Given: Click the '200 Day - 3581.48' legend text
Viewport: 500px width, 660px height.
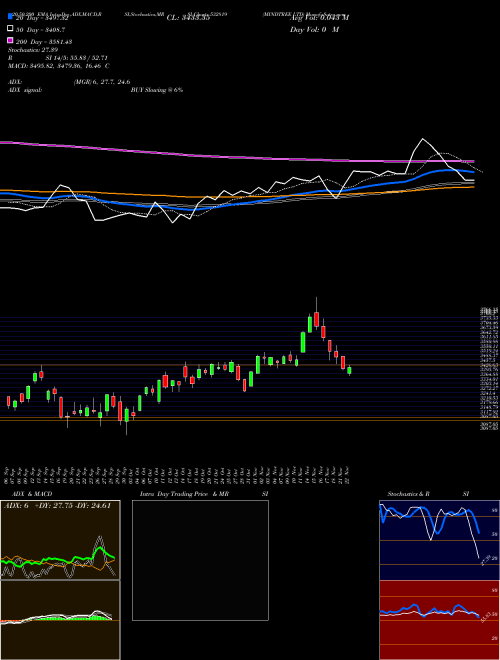Looking at the screenshot, I should pyautogui.click(x=44, y=42).
